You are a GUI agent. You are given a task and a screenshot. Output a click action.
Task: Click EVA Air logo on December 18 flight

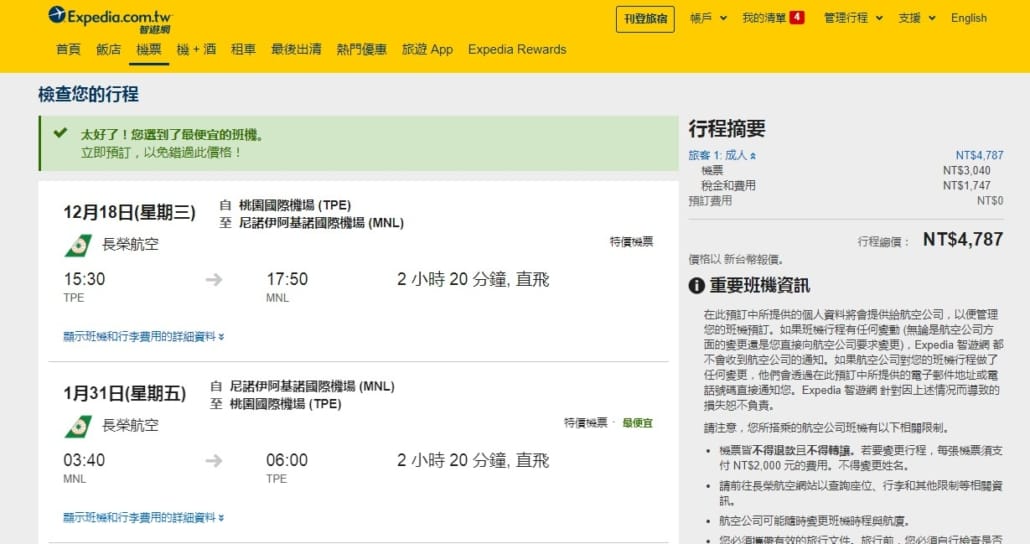coord(78,245)
